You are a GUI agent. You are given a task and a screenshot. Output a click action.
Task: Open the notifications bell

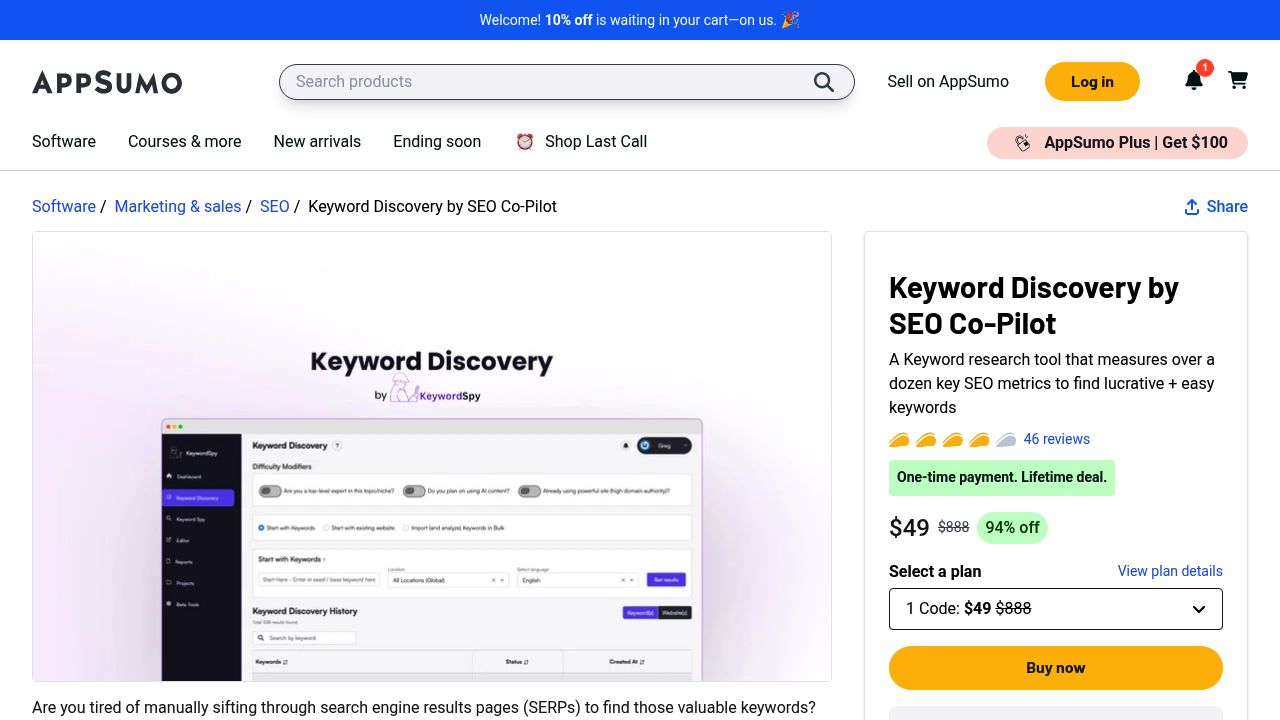(x=1194, y=81)
